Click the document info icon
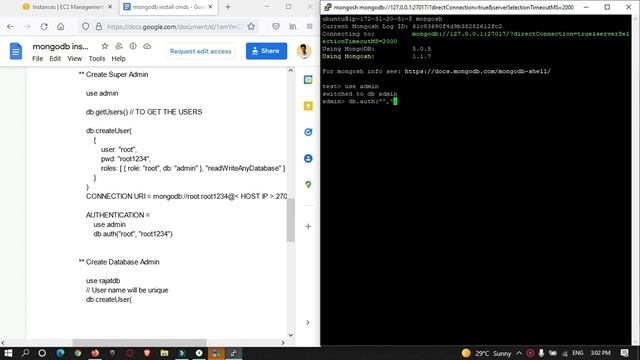 click(133, 46)
